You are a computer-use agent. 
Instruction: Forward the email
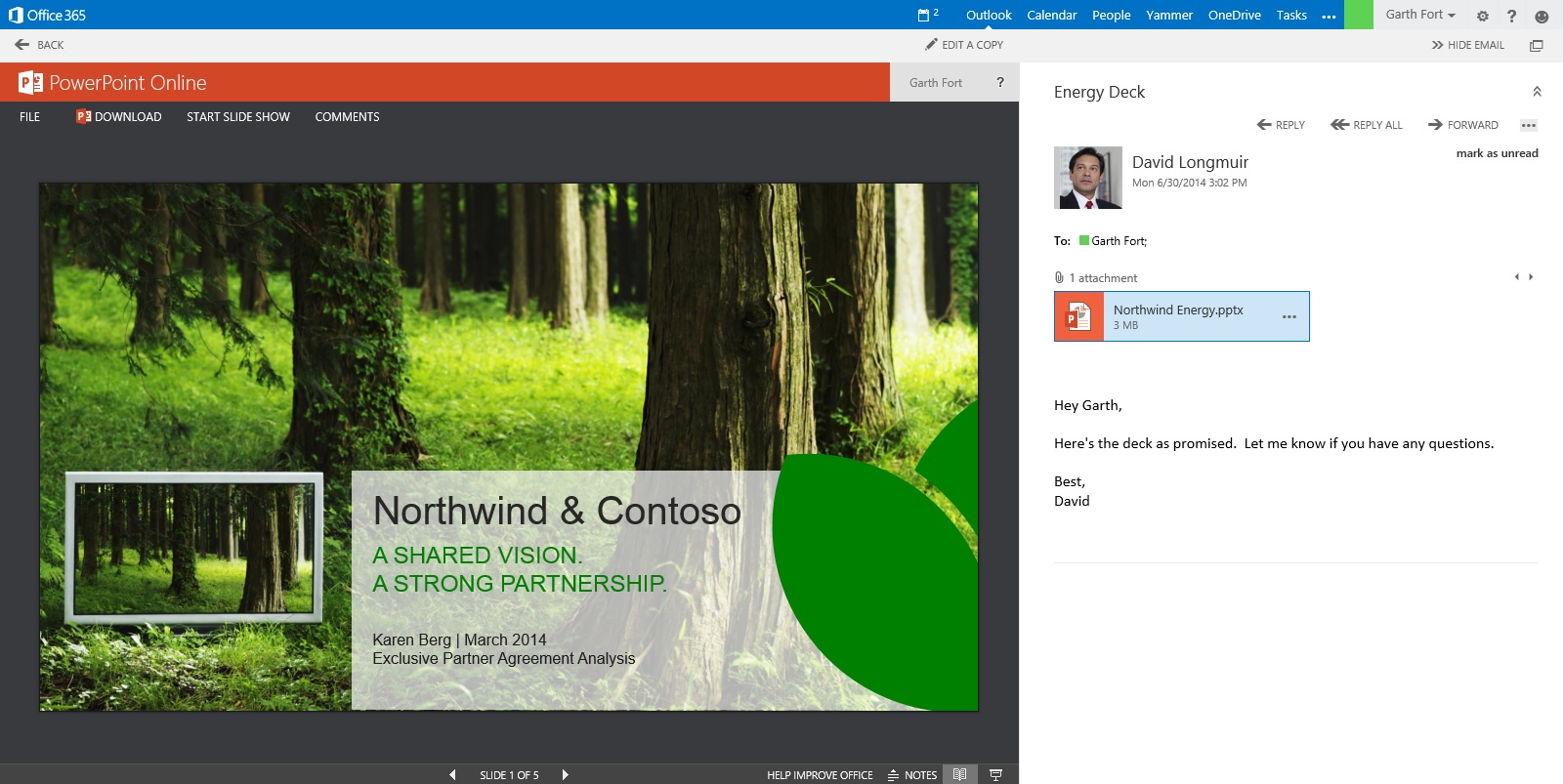pos(1463,125)
